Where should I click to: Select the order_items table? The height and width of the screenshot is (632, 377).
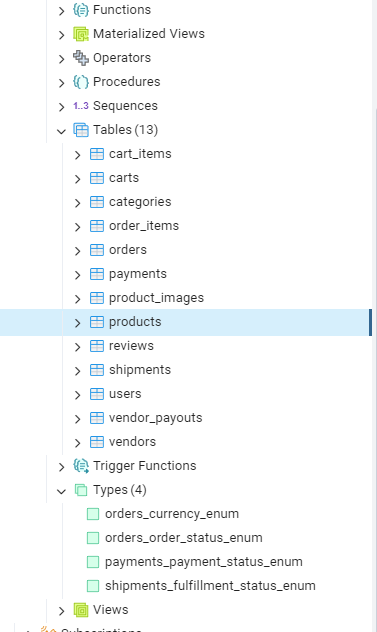(x=144, y=226)
